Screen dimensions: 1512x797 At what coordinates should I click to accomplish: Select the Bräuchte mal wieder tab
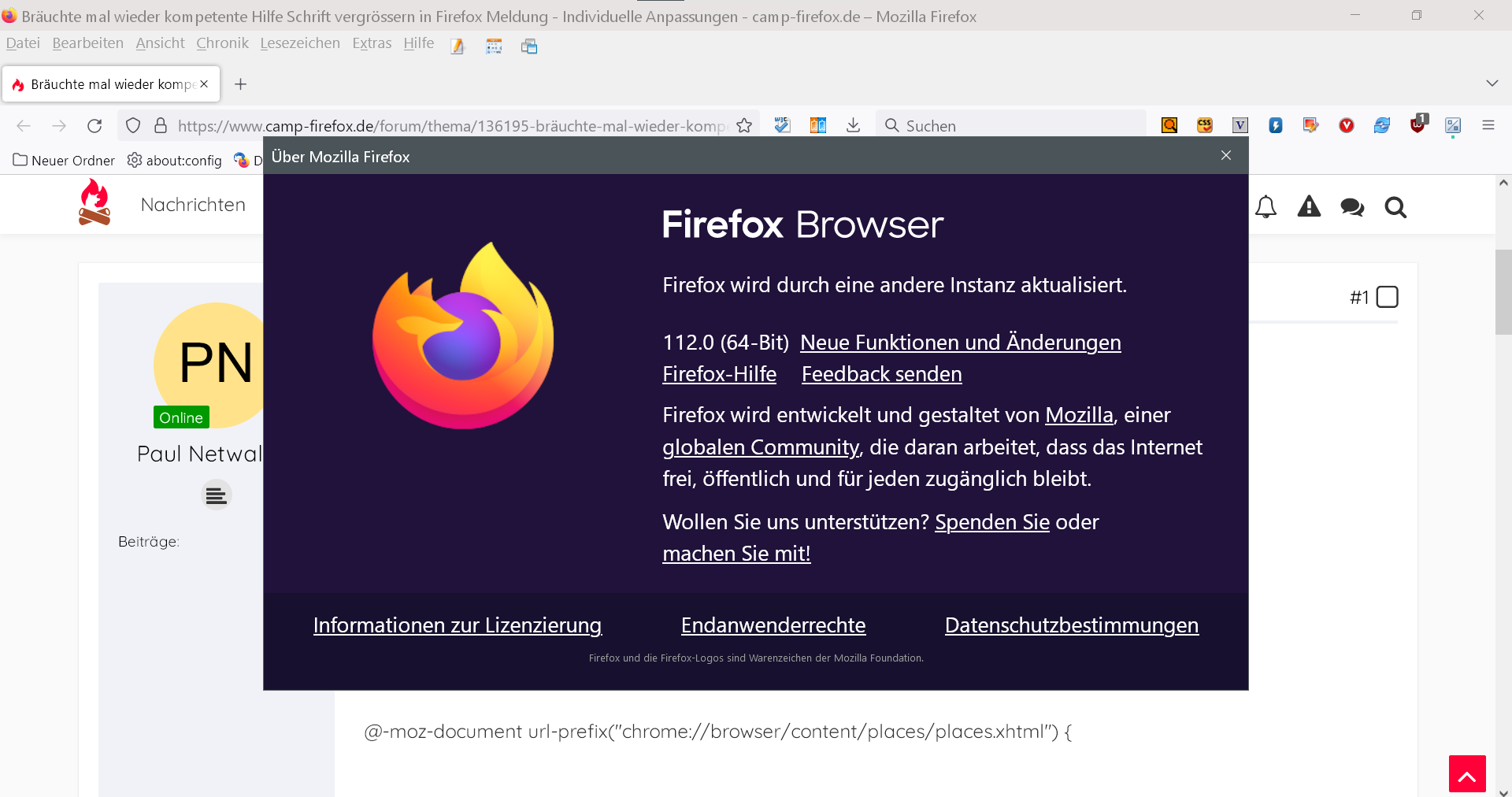pyautogui.click(x=111, y=84)
